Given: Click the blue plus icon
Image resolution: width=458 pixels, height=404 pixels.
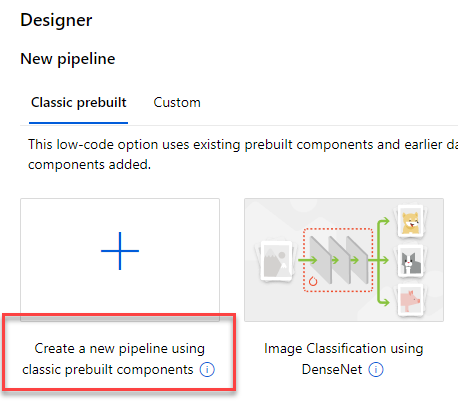Looking at the screenshot, I should click(120, 251).
